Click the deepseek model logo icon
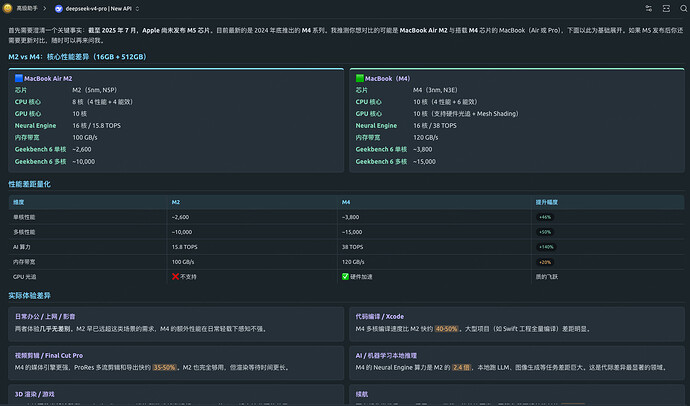 (59, 9)
